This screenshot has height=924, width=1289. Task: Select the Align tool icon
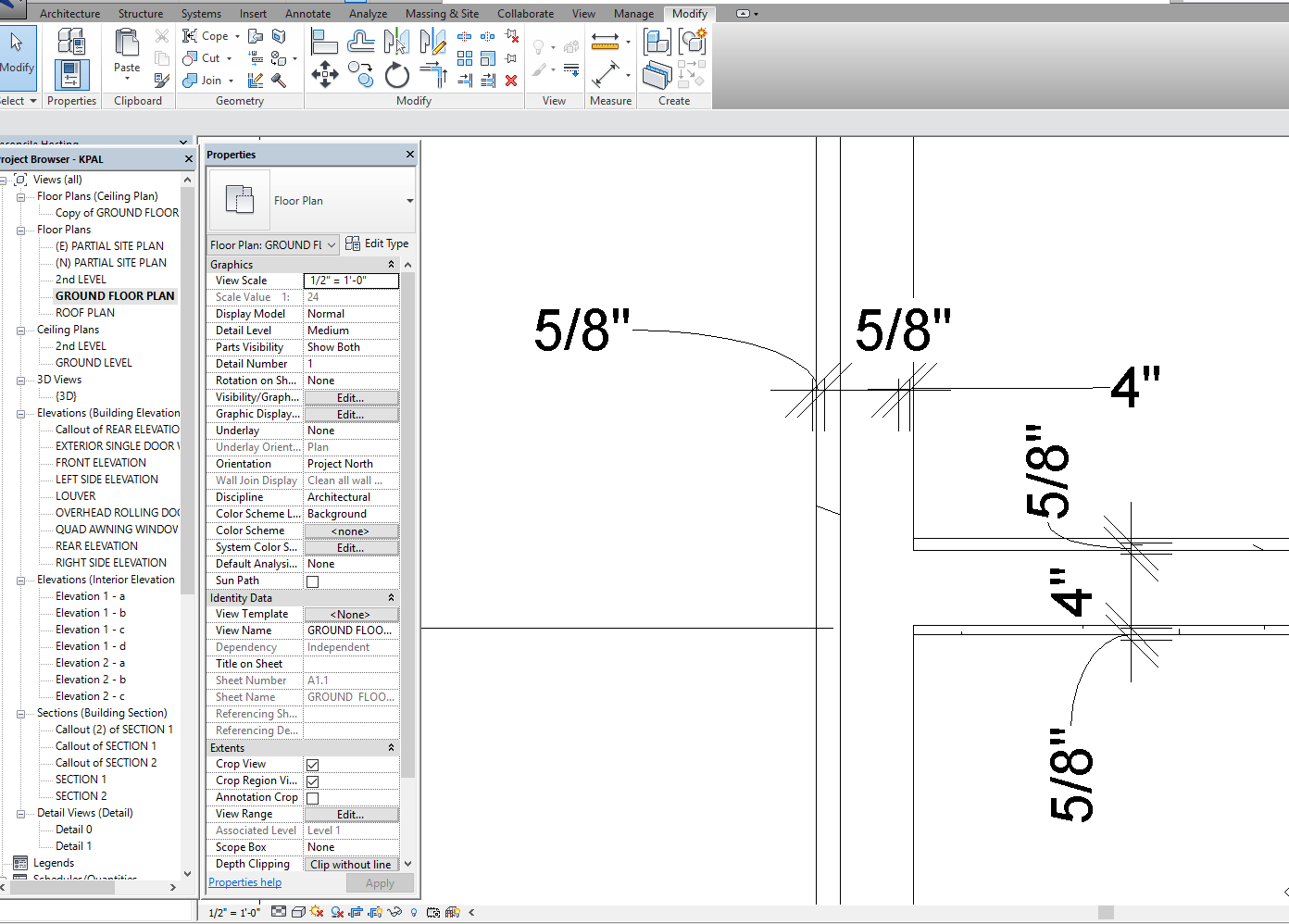324,42
